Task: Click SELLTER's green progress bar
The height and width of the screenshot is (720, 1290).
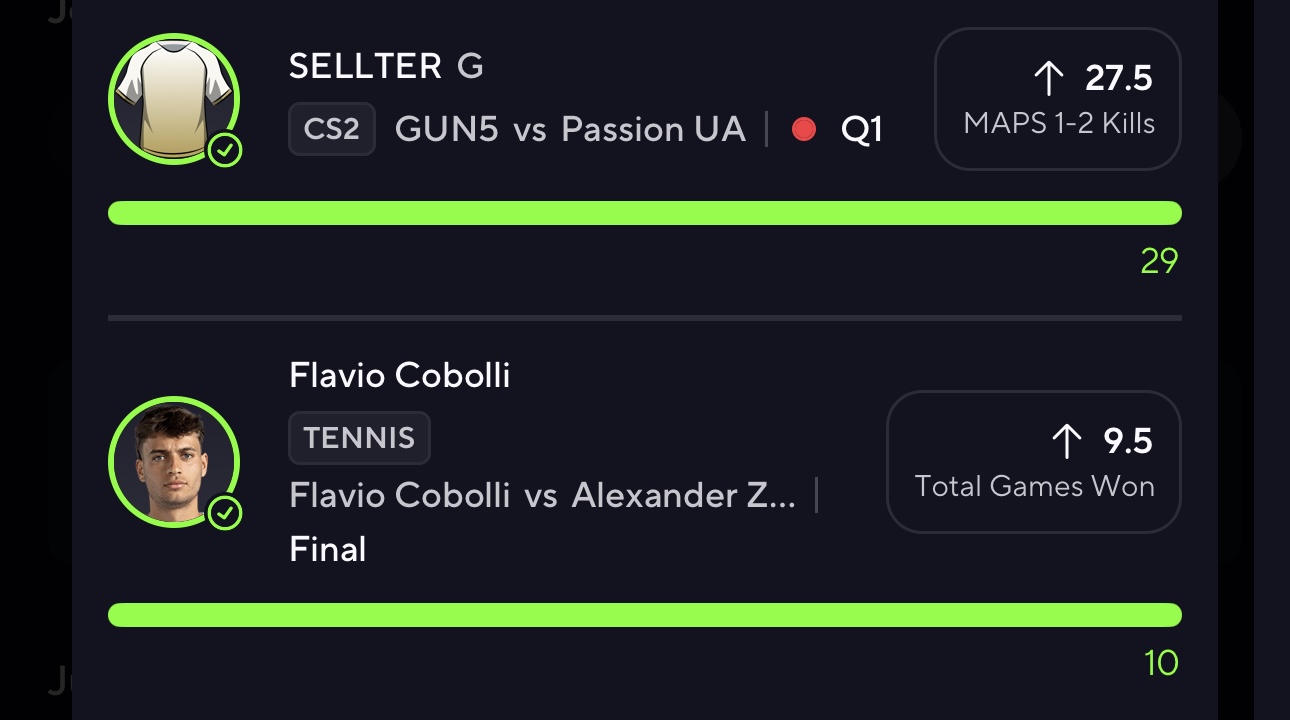Action: (x=645, y=213)
